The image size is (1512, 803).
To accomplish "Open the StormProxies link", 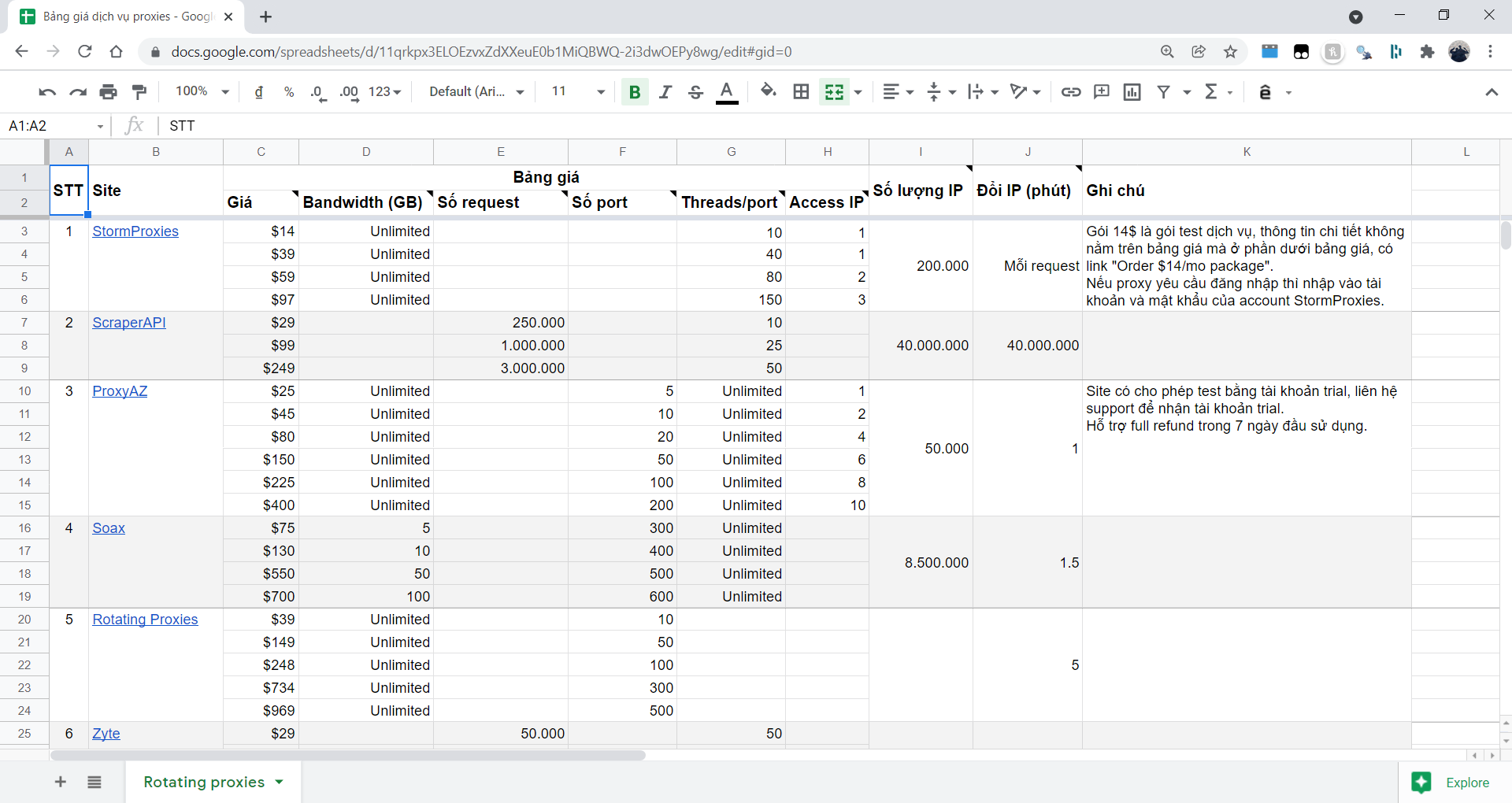I will coord(135,231).
